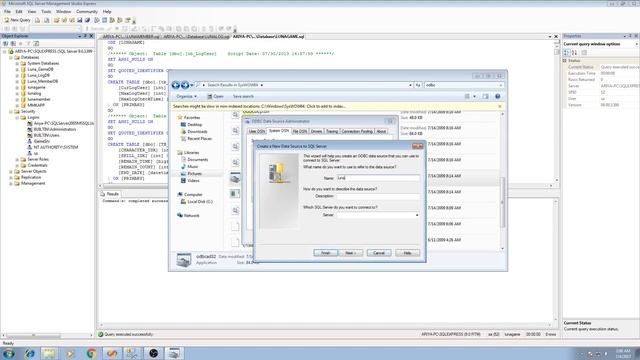Viewport: 640px width, 360px height.
Task: Collapse the Databases tree node
Action: click(11, 58)
